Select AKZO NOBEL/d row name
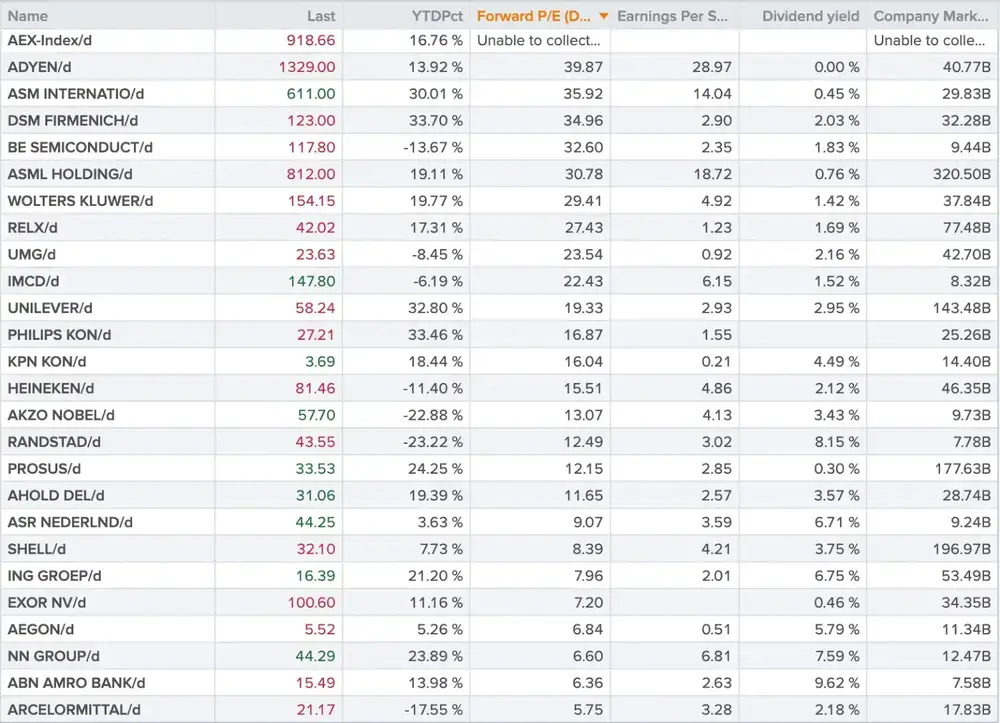This screenshot has height=723, width=1000. [x=61, y=415]
